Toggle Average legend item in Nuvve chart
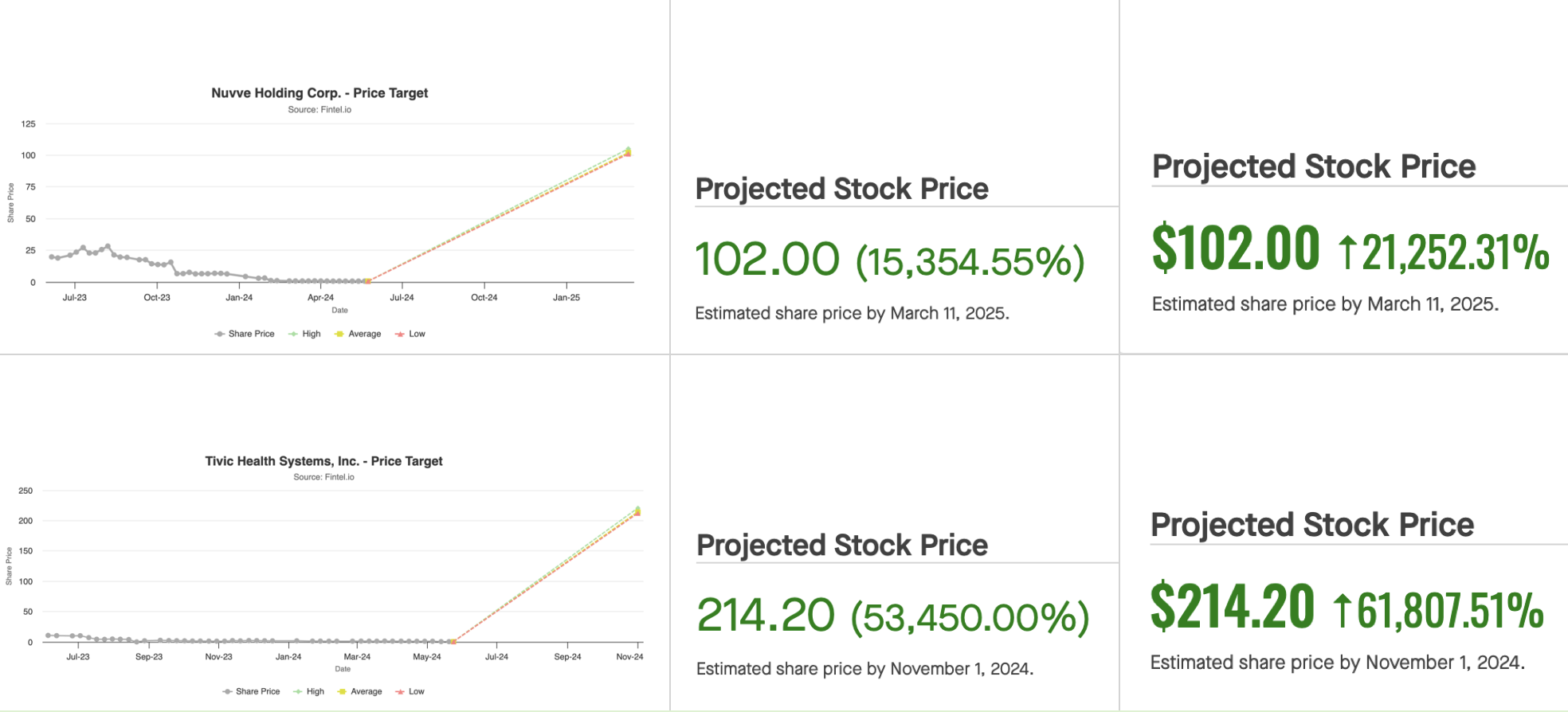Viewport: 1568px width, 712px height. click(358, 334)
